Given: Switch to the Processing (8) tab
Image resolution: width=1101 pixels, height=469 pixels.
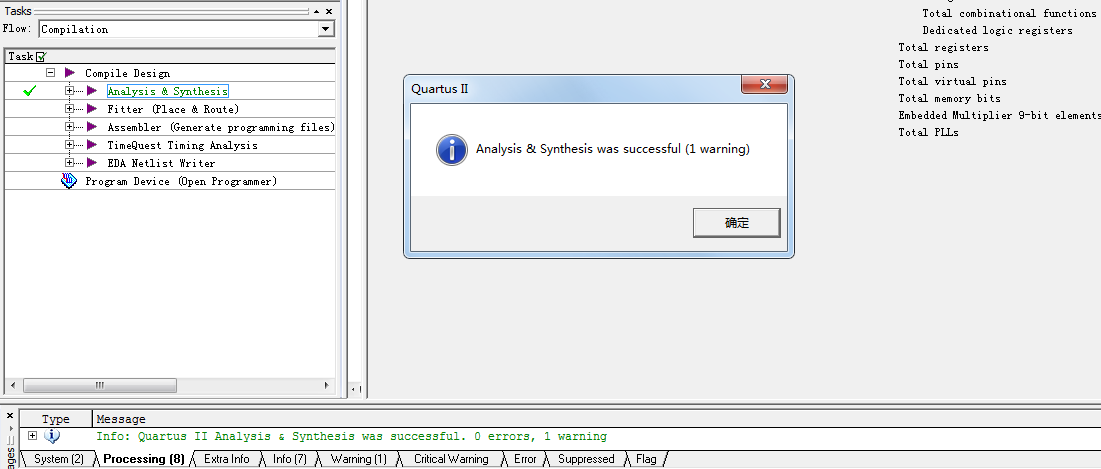Looking at the screenshot, I should point(143,459).
